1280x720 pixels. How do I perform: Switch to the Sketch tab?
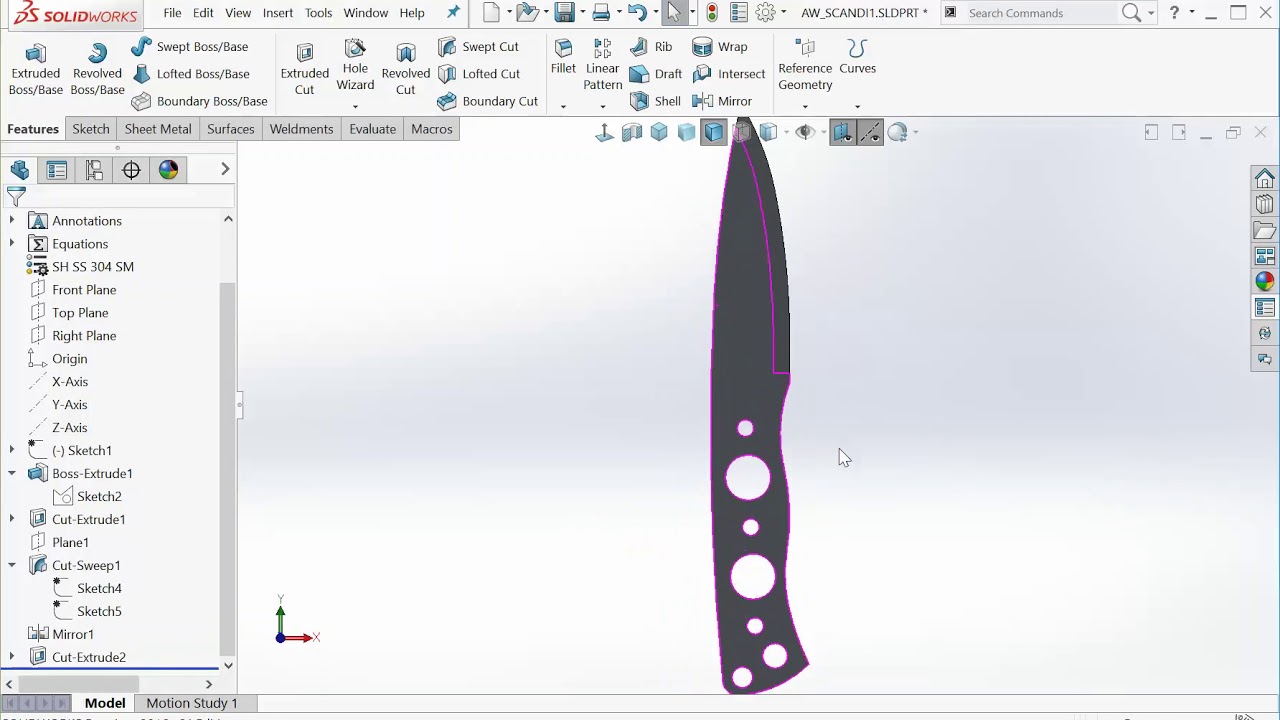(91, 129)
